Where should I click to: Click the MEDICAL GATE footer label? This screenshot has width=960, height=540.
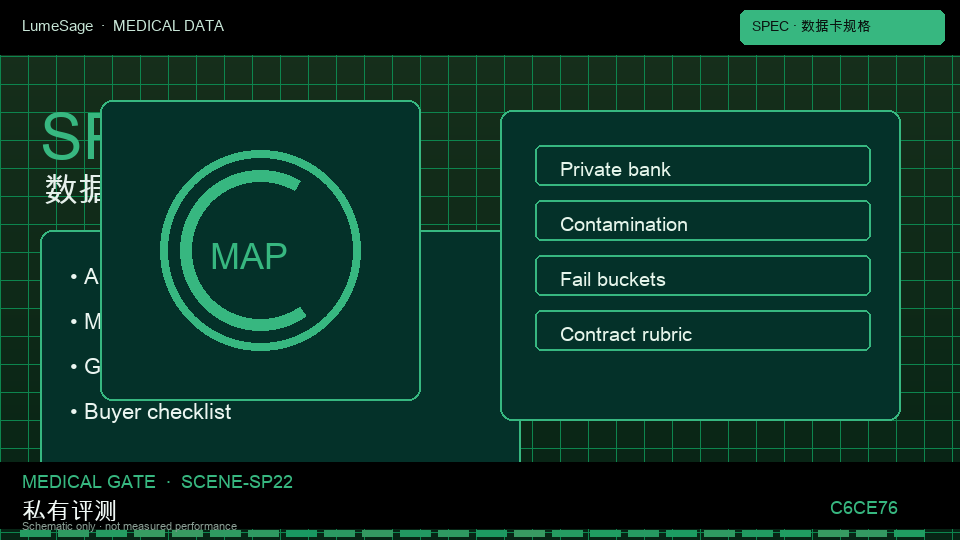coord(89,482)
